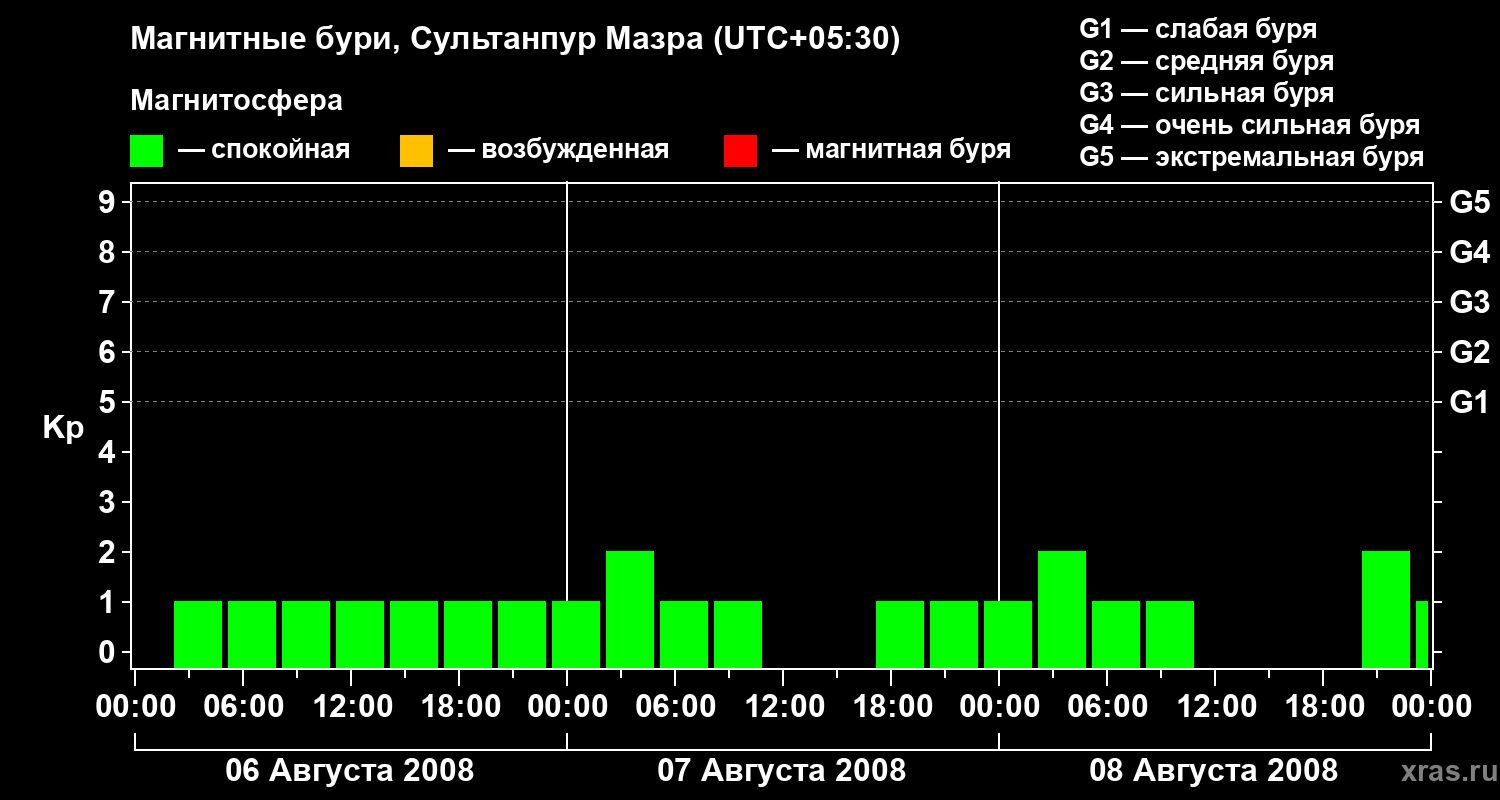Click the 'G1 — слабая буря' line
This screenshot has height=800, width=1500.
(x=1198, y=29)
